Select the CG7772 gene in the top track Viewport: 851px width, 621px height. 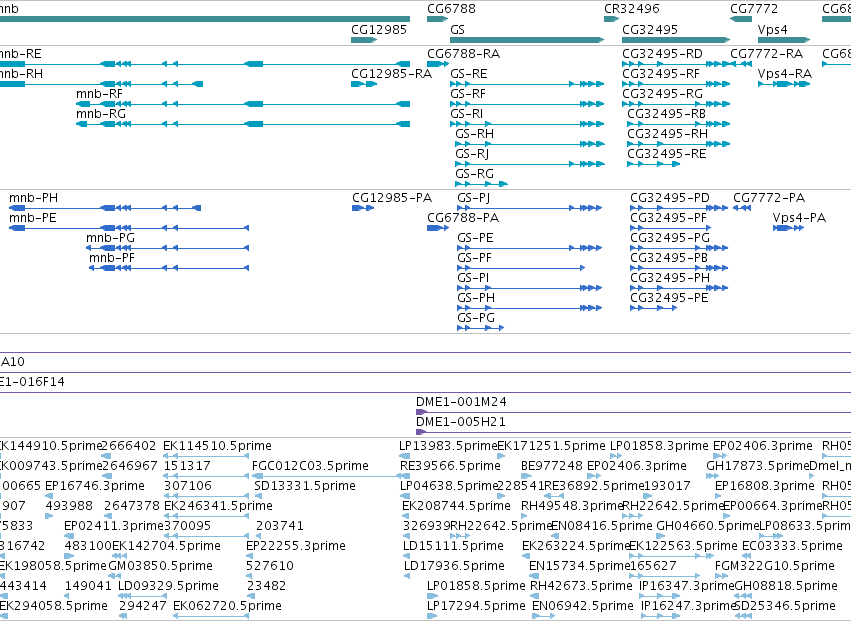click(x=741, y=19)
